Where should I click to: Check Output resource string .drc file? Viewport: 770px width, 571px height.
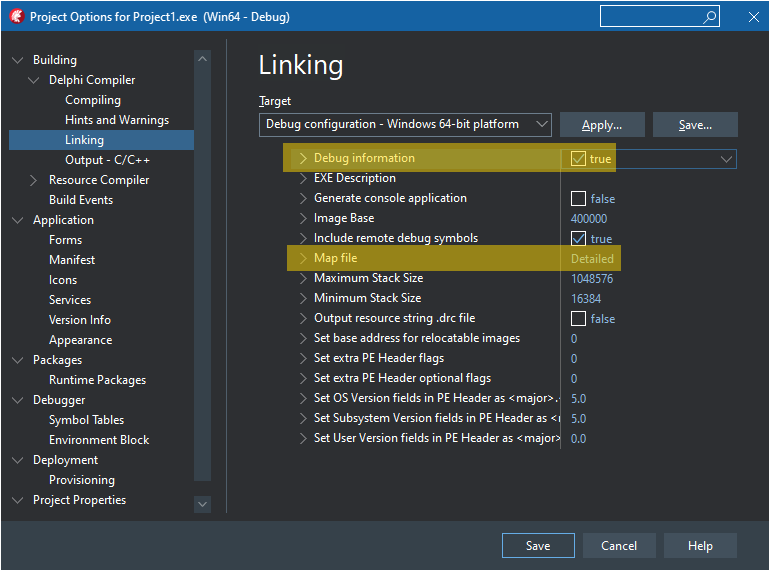578,319
